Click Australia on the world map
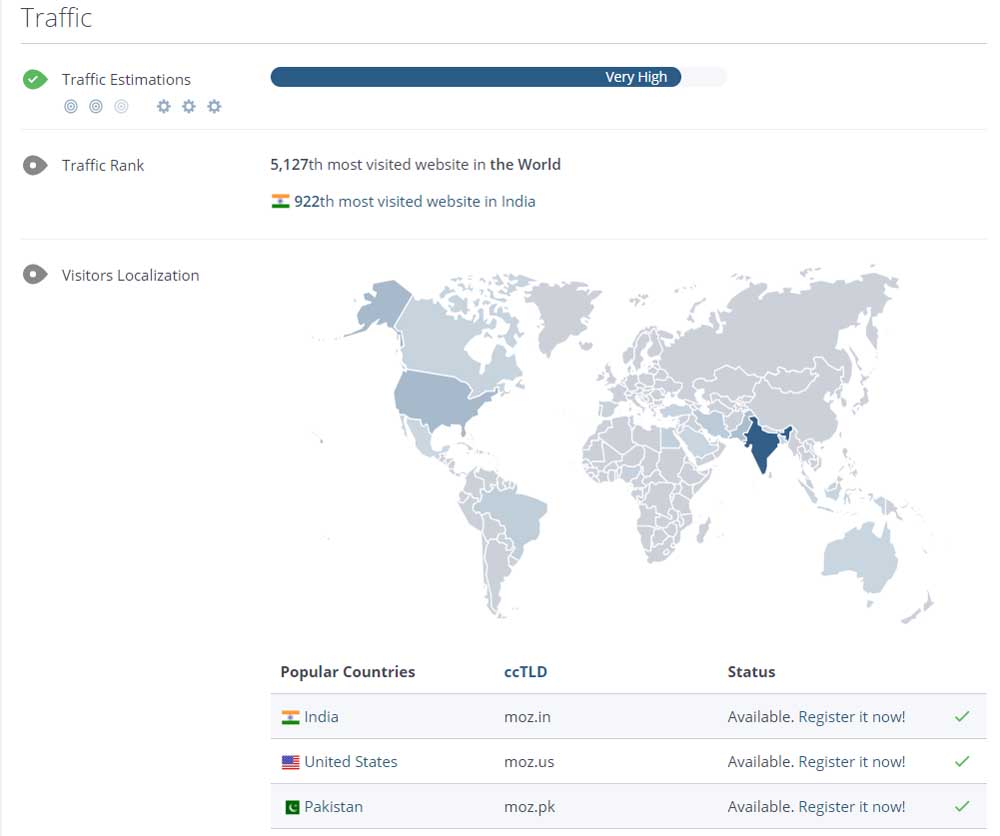Viewport: 1000px width, 836px height. (x=860, y=557)
